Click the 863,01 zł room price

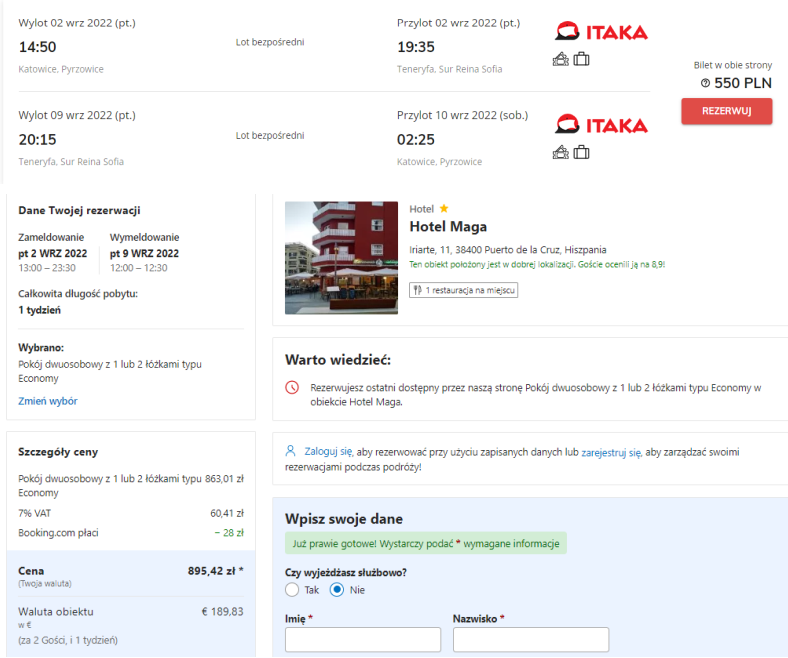[224, 479]
